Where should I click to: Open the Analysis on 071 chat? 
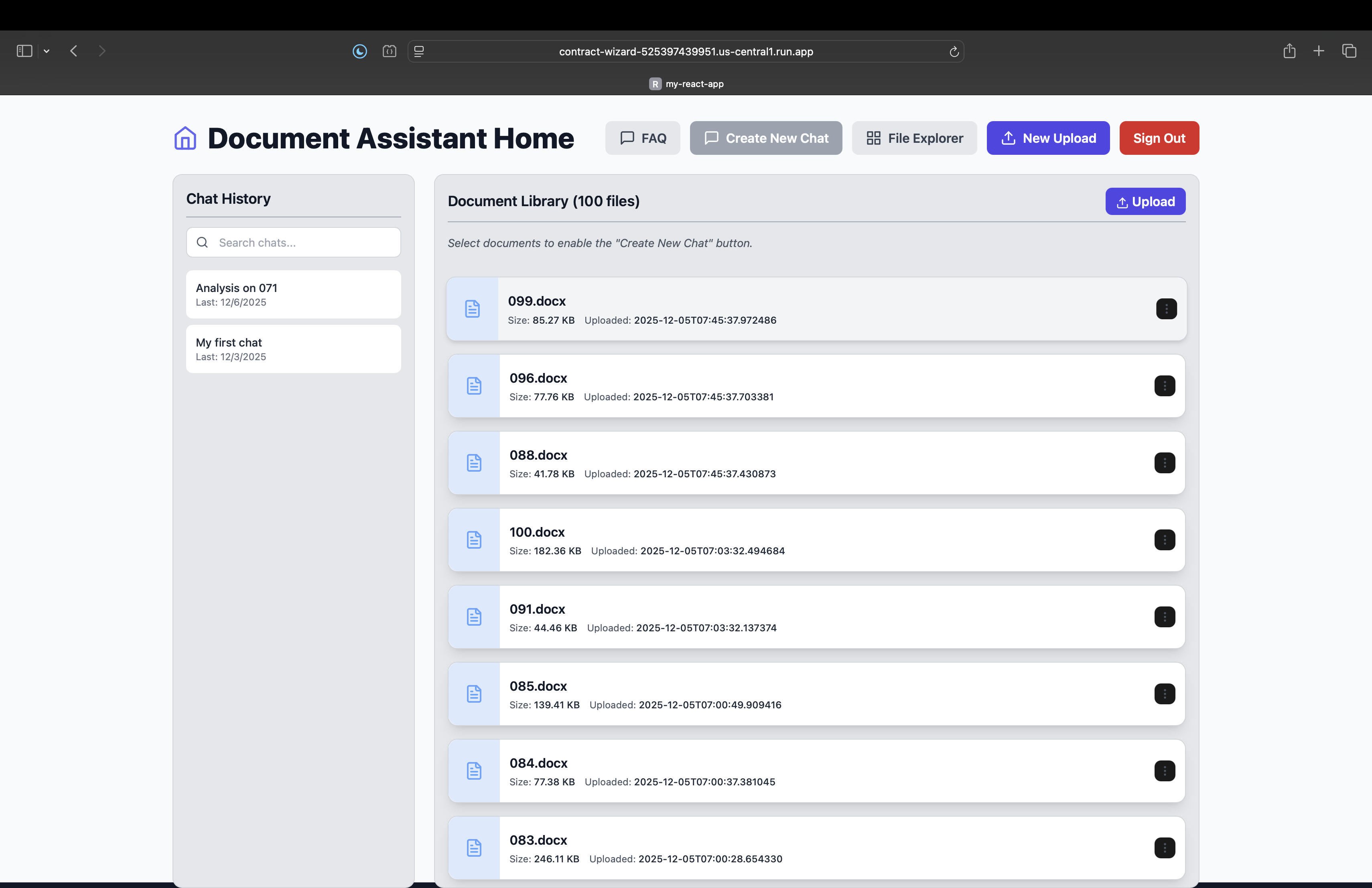(293, 294)
